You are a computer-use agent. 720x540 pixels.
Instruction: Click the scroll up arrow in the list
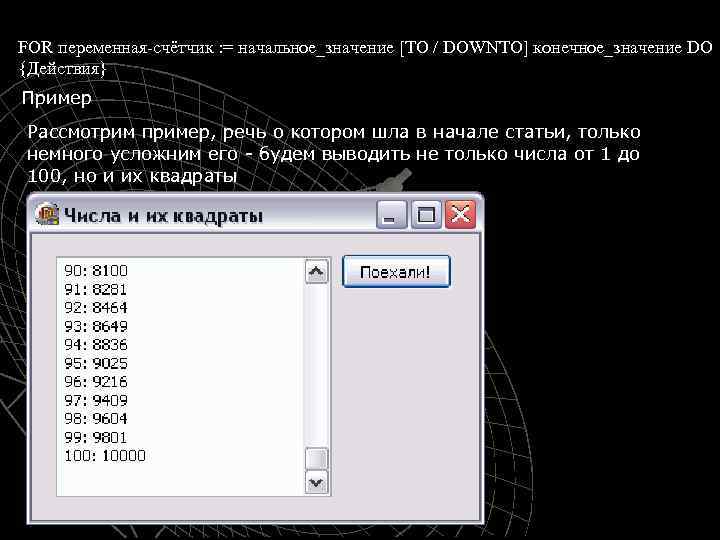pyautogui.click(x=316, y=272)
